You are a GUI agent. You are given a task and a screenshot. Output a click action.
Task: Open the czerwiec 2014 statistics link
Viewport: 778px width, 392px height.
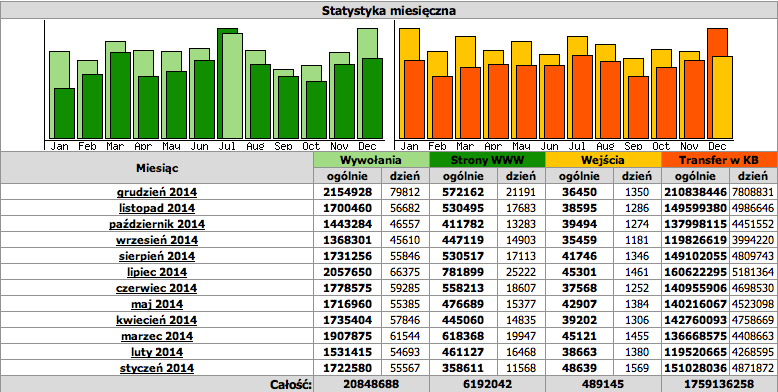pos(157,288)
